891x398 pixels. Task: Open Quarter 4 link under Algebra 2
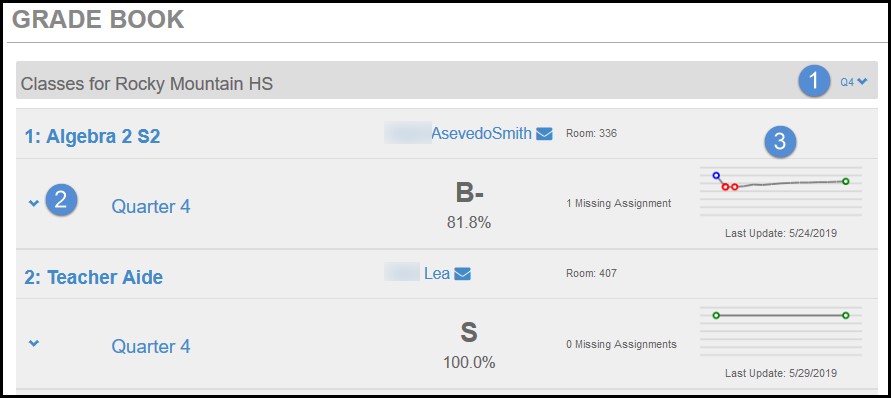coord(151,206)
